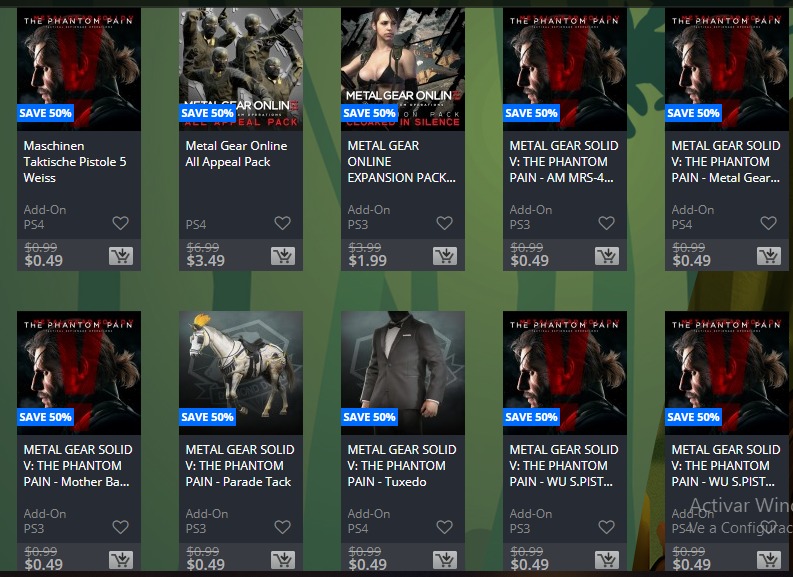Wishlist heart for Maschinen Taktische Pistole 5 Weiss
Viewport: 793px width, 577px height.
click(x=120, y=223)
